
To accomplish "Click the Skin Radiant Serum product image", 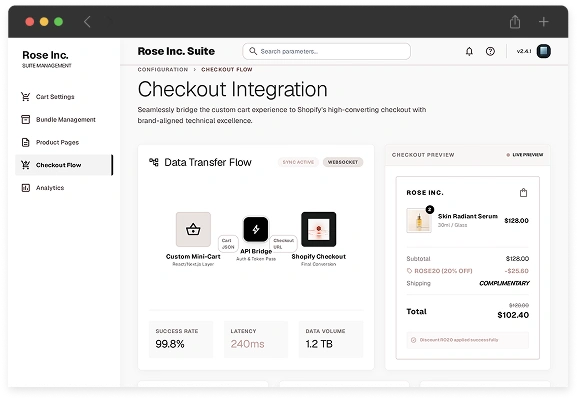I will tap(419, 220).
